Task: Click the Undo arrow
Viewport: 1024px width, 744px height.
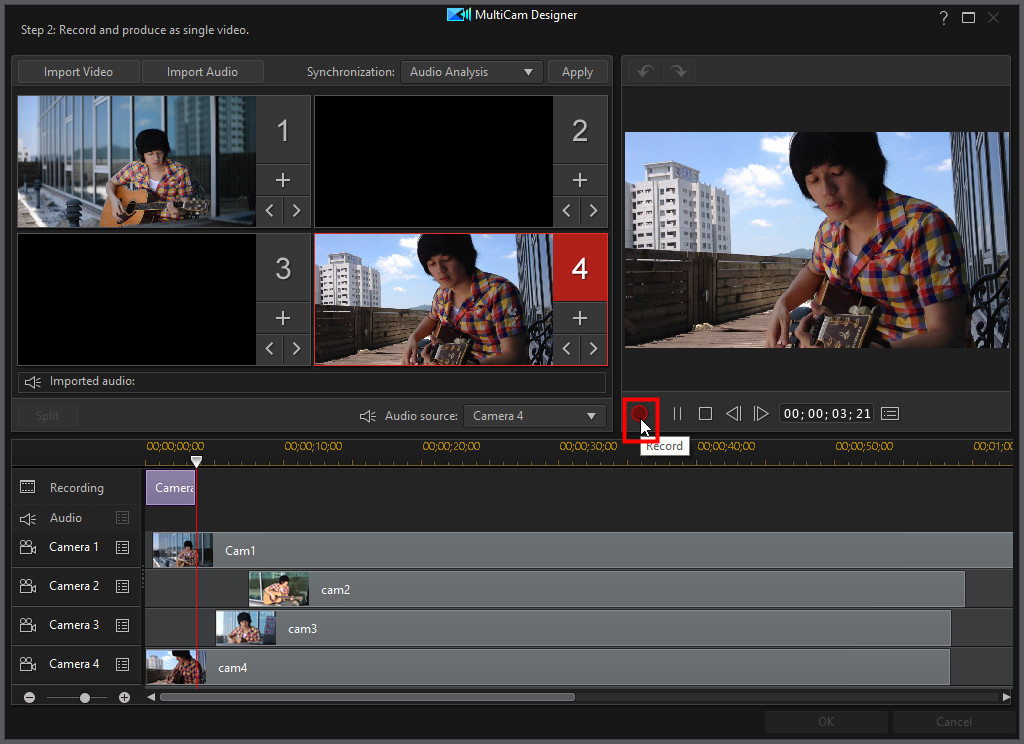Action: click(645, 71)
